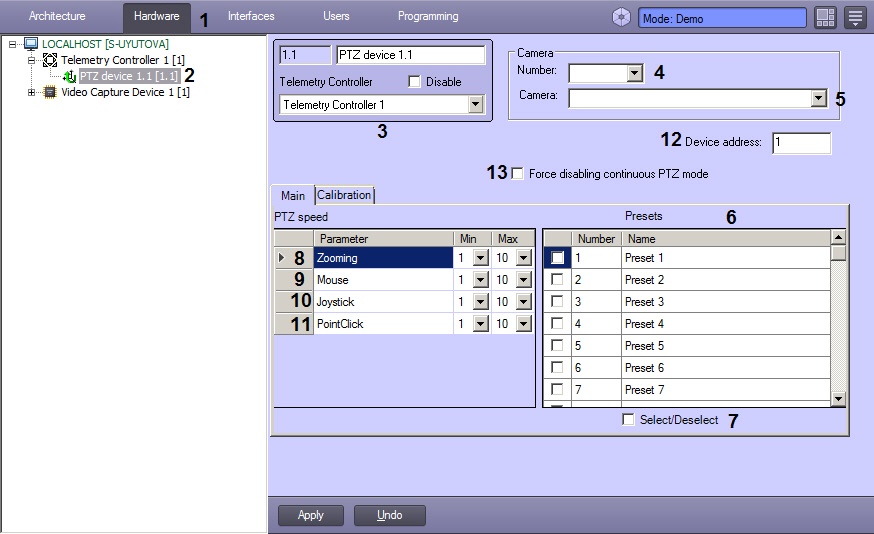Open the PointClick Max speed dropdown
Screen dimensions: 874x534
click(x=523, y=324)
